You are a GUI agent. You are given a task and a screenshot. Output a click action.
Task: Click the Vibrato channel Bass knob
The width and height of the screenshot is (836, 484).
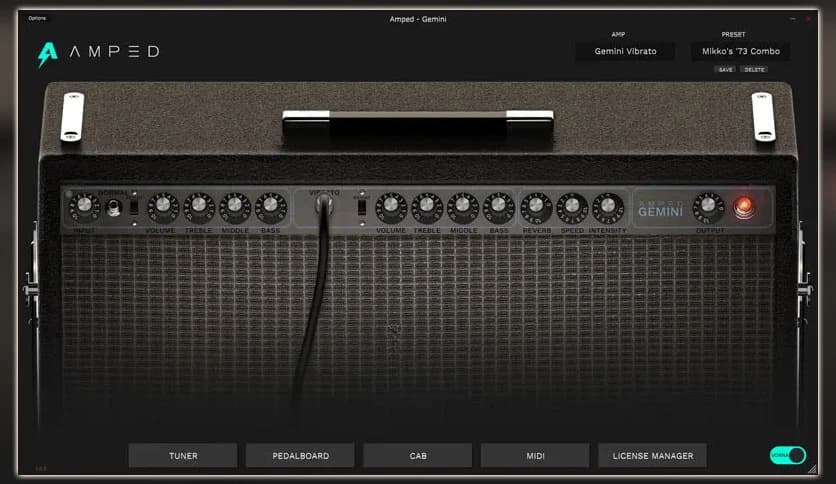click(499, 207)
